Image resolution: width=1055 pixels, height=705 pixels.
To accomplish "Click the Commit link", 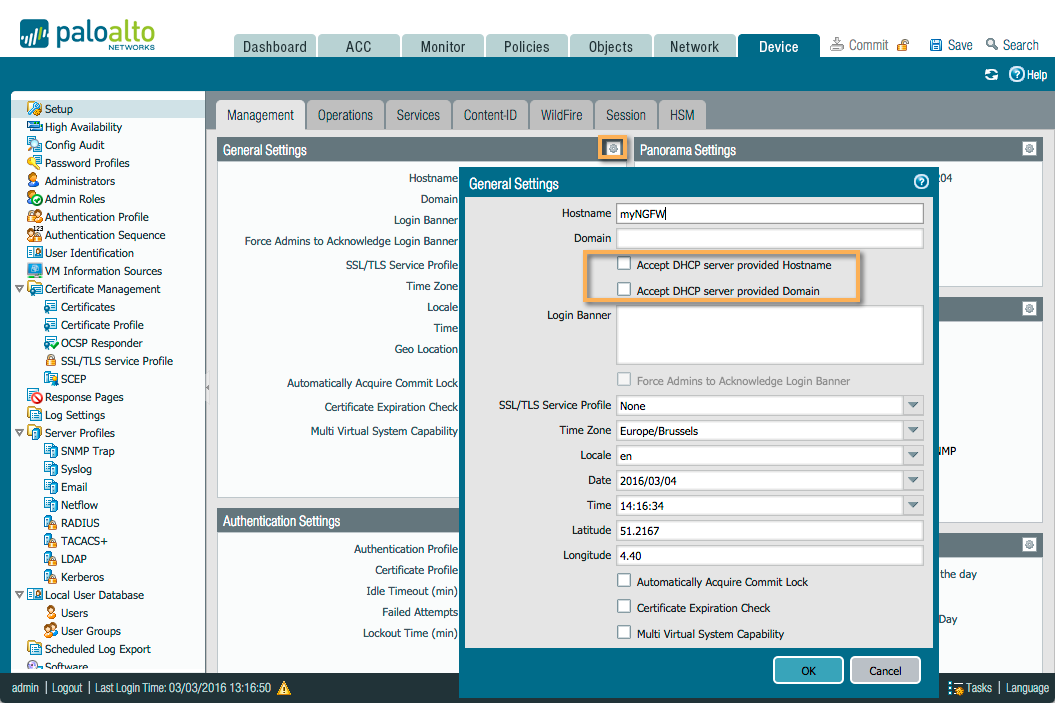I will 859,45.
